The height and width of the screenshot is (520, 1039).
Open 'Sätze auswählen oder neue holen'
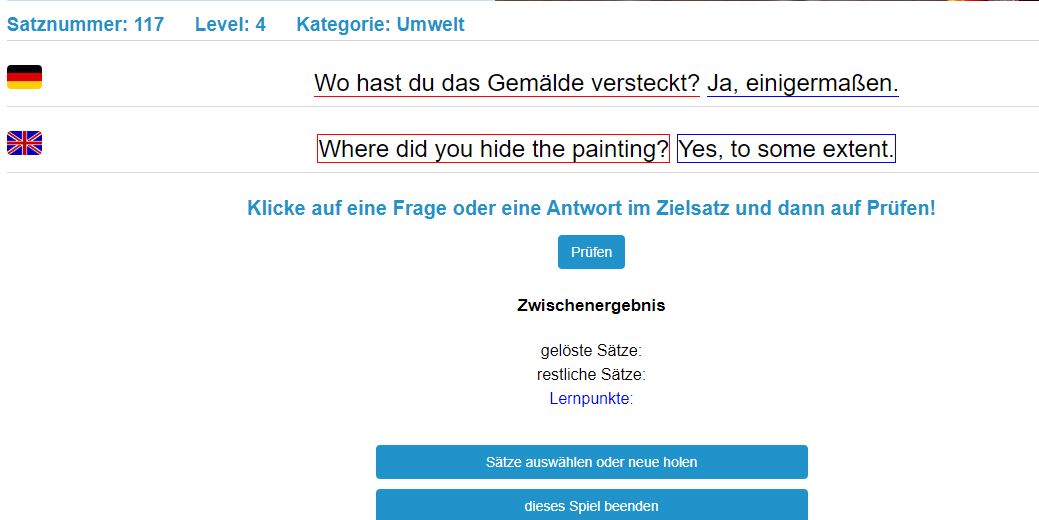591,462
